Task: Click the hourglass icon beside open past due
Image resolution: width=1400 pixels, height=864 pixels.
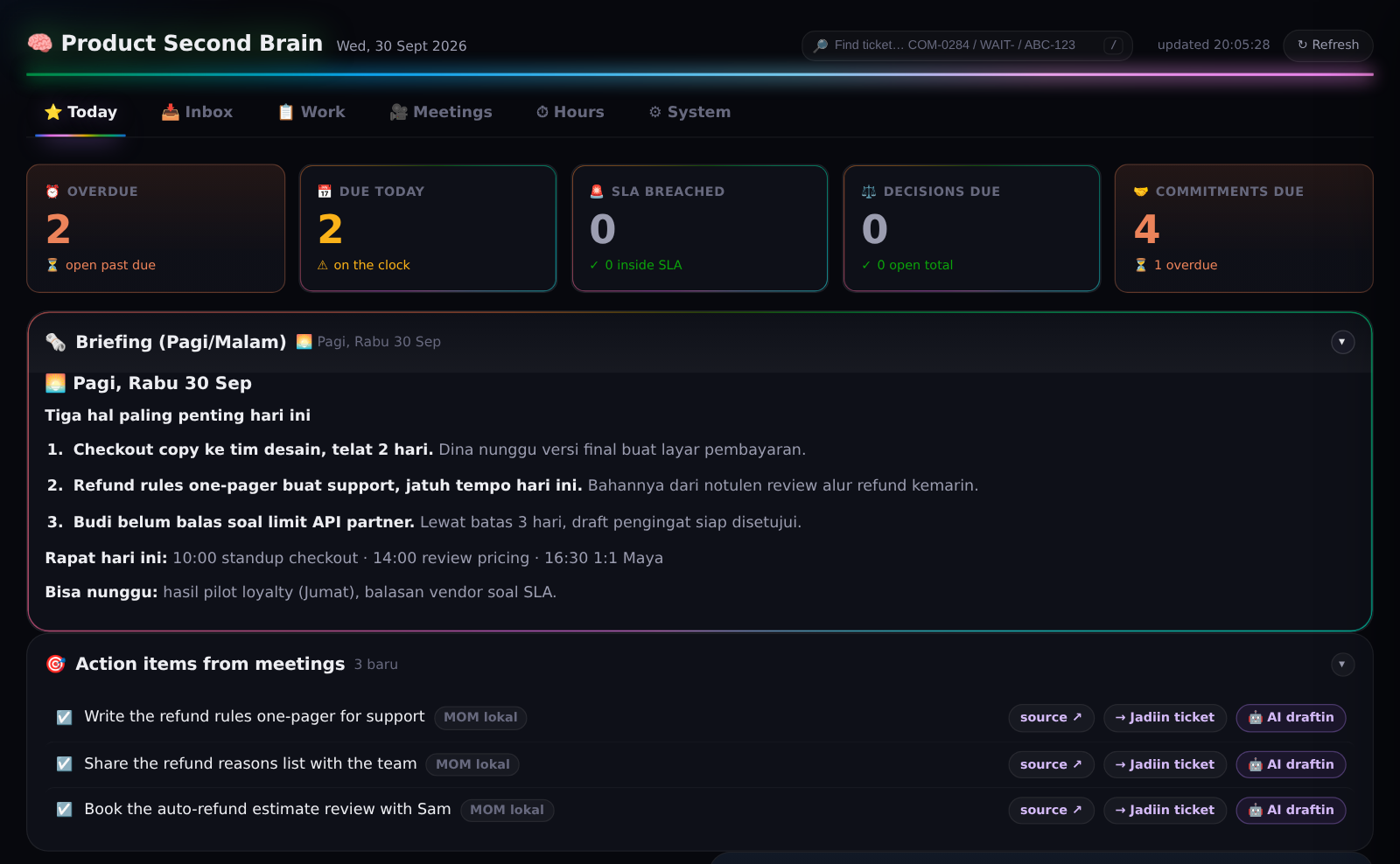Action: click(52, 265)
